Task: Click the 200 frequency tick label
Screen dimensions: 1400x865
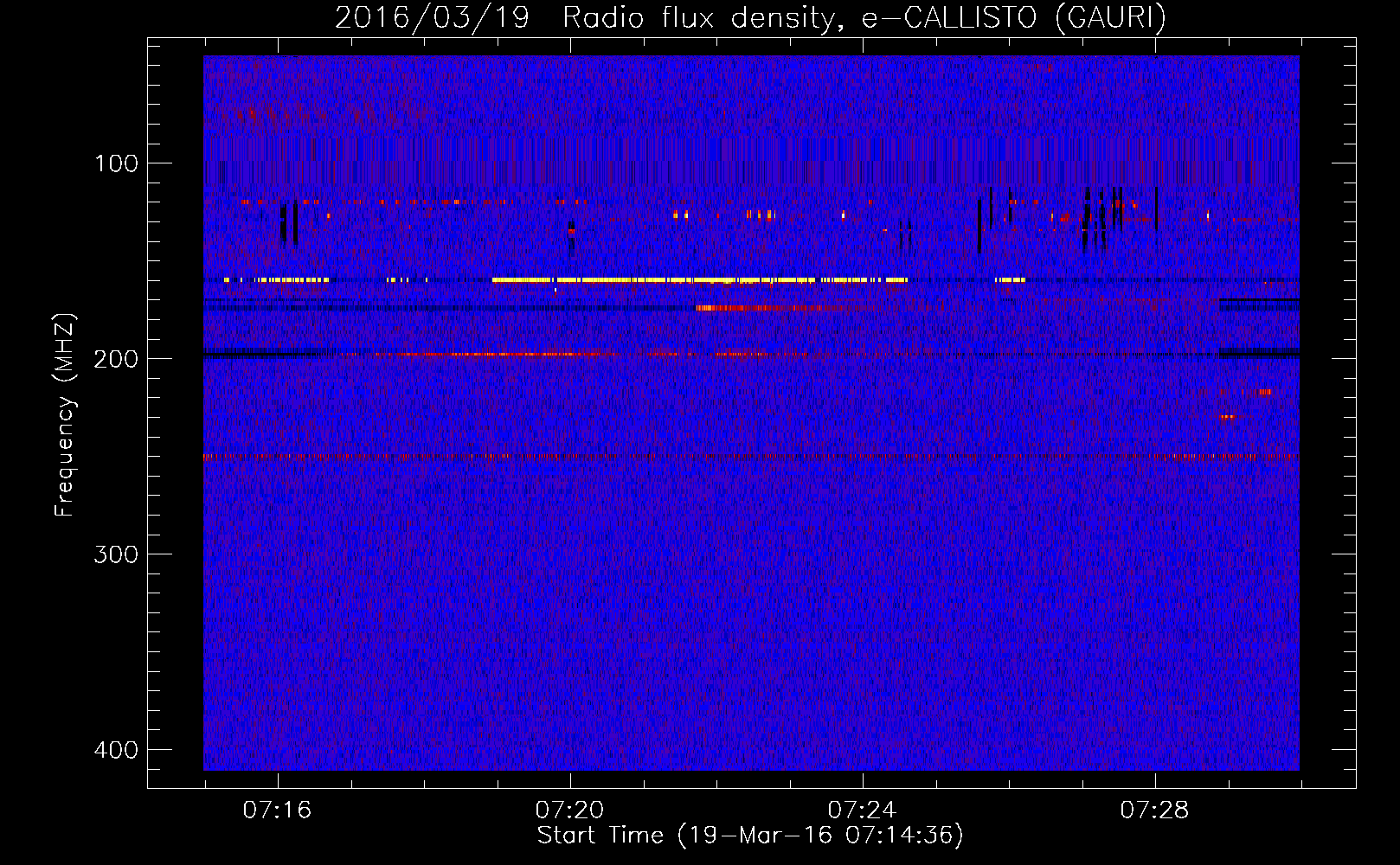Action: (x=116, y=359)
